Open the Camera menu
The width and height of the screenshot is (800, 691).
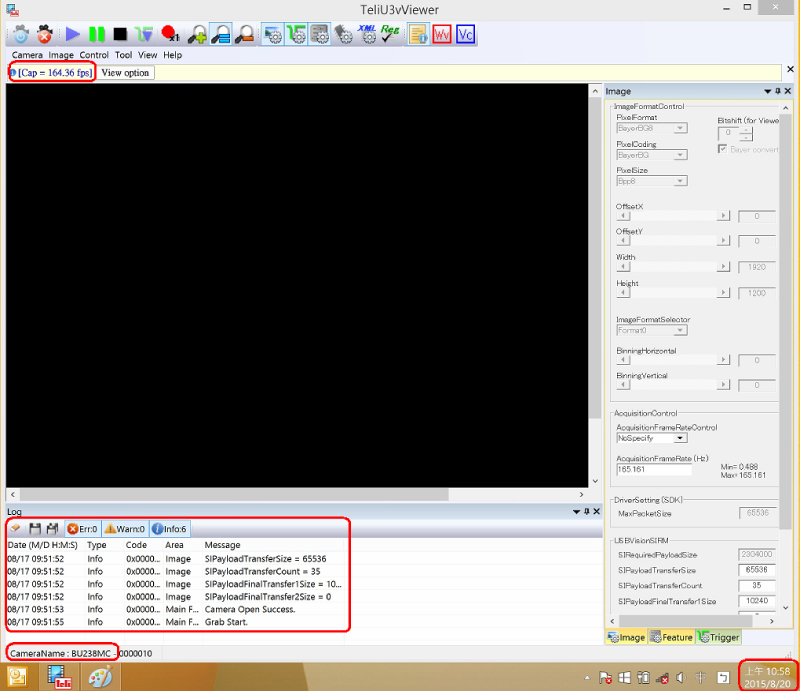tap(27, 55)
